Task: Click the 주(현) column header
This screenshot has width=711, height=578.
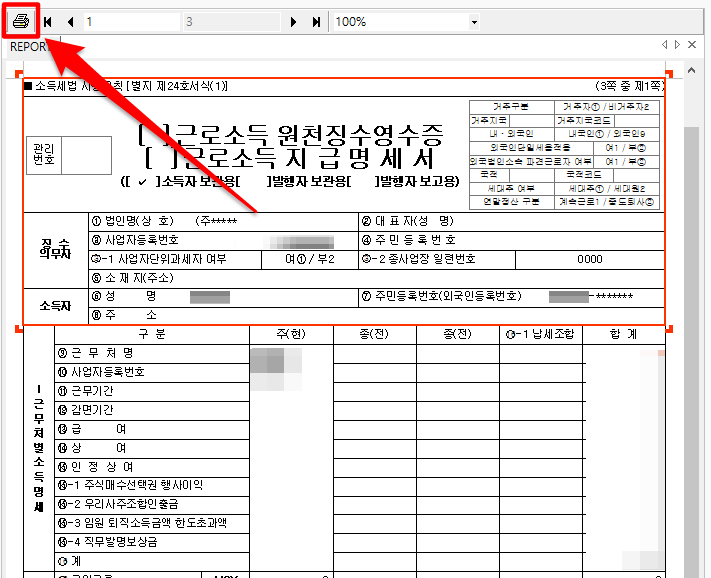Action: (291, 335)
